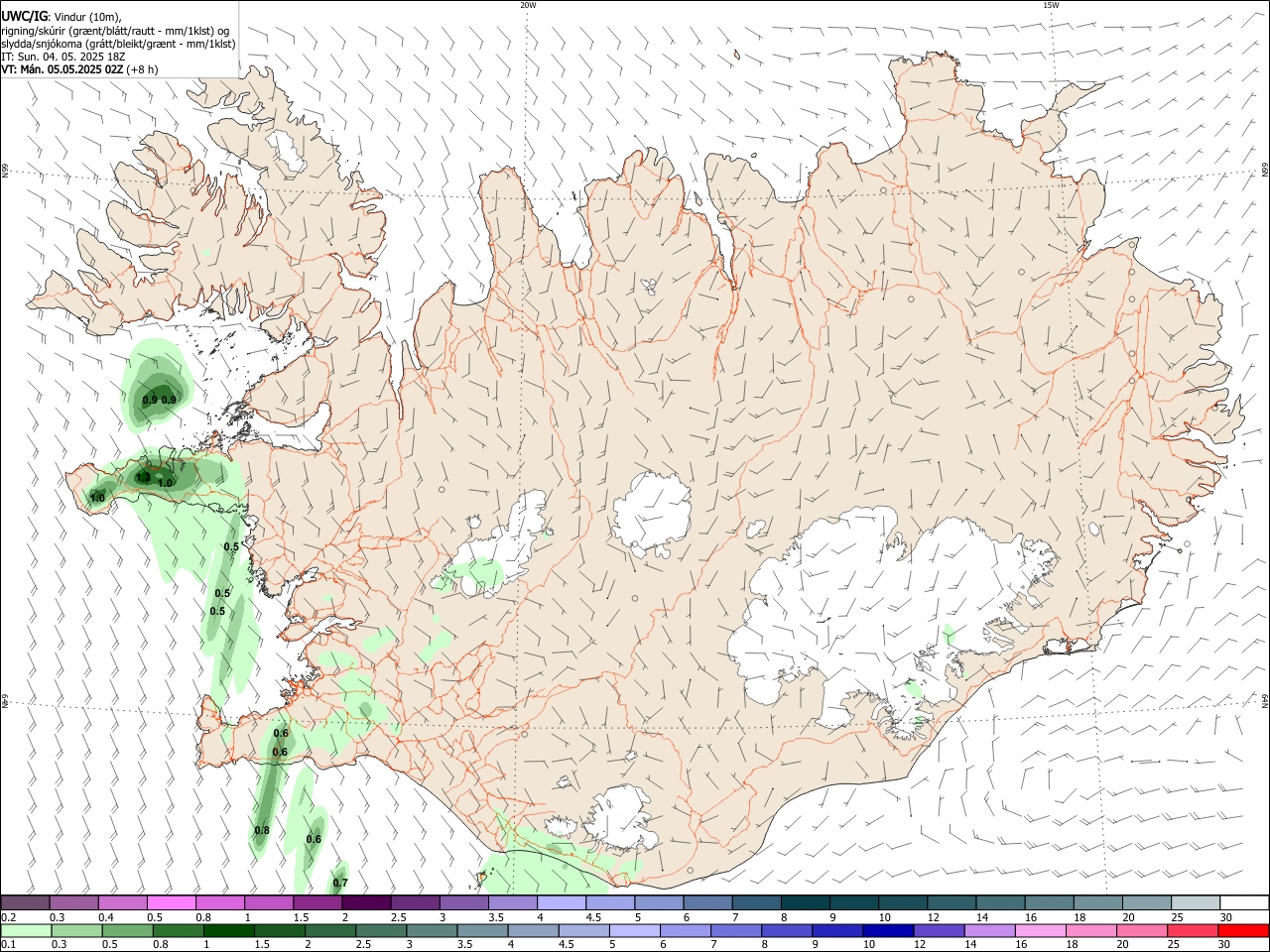Screen dimensions: 1270x952
Task: Pick the bottom-row swatch between 0.1 and 0.3
Action: 26,931
